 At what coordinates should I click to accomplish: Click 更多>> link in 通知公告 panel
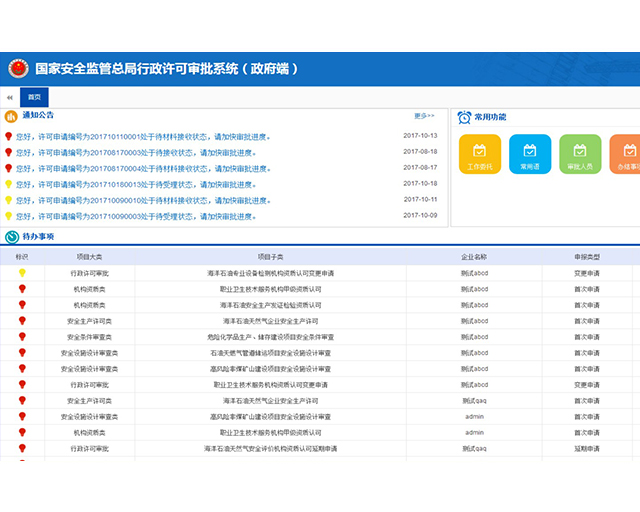click(x=424, y=116)
